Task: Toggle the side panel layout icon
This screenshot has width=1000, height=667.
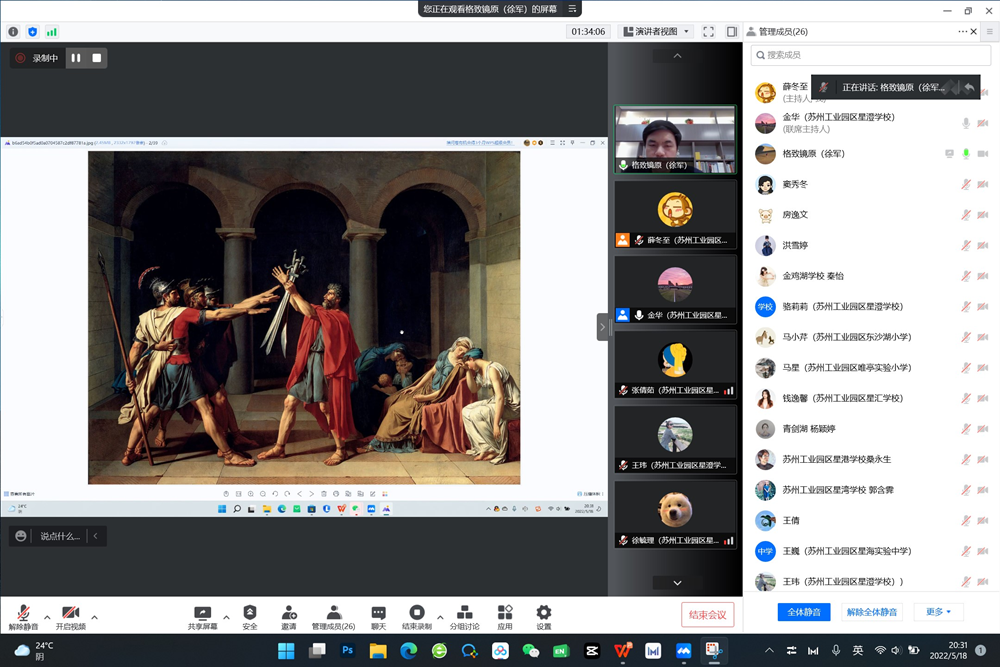Action: [x=732, y=31]
